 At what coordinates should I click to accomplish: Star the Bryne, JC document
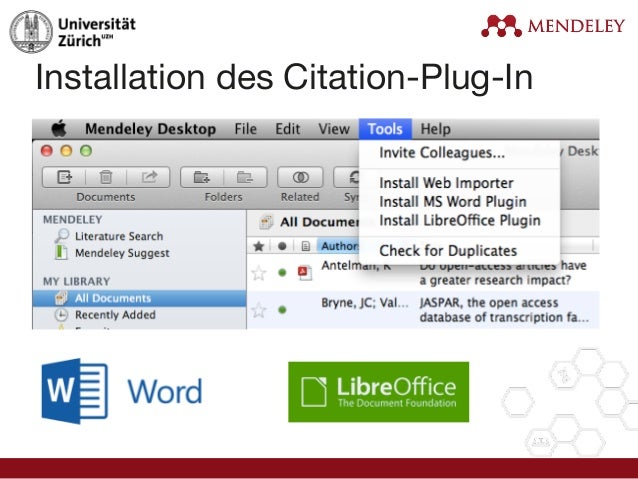pyautogui.click(x=259, y=310)
